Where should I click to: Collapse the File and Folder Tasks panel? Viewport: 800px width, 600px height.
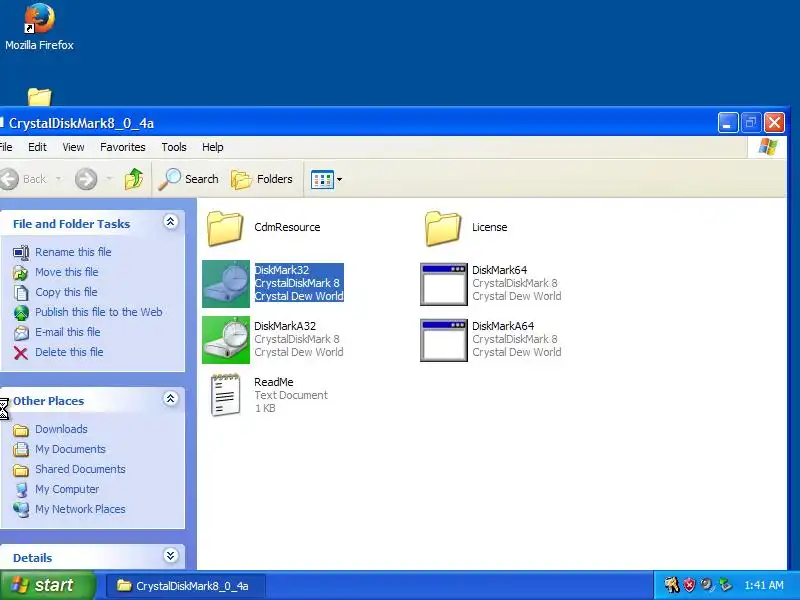[x=170, y=222]
